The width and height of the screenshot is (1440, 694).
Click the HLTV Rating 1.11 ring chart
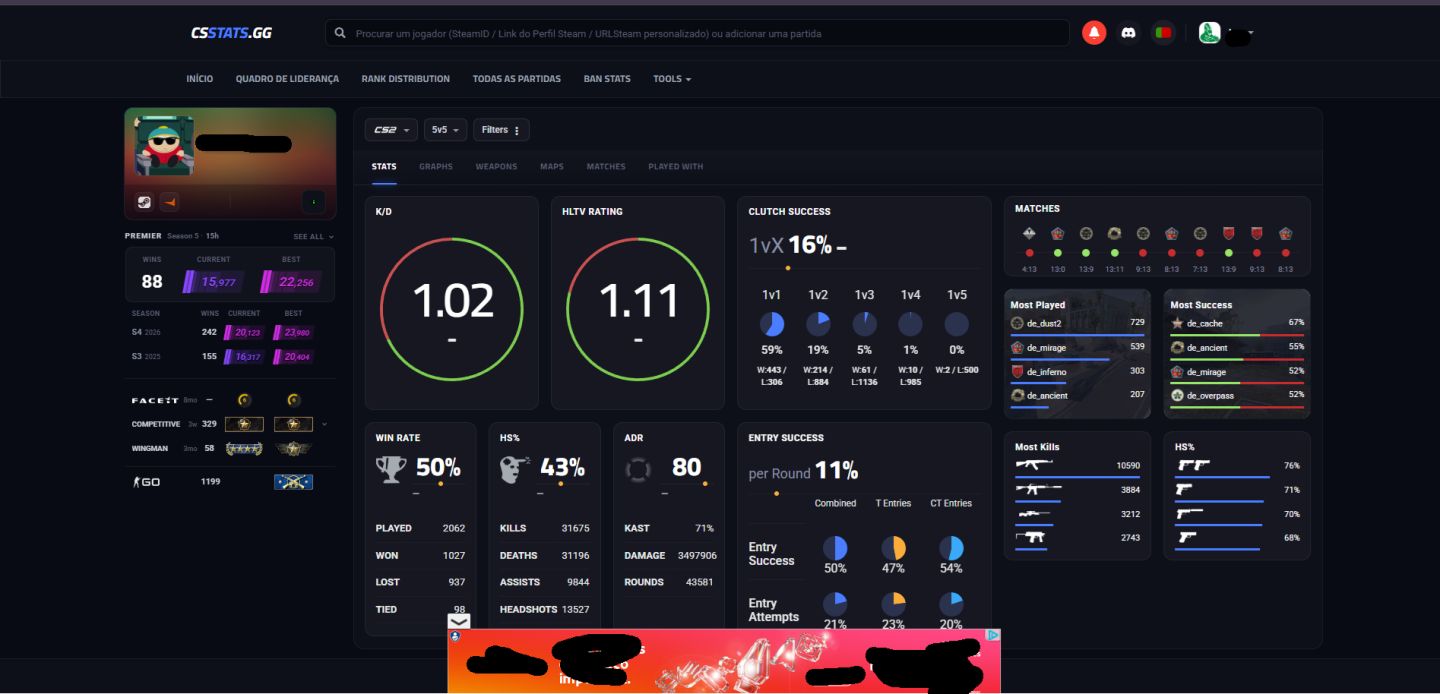click(x=638, y=309)
